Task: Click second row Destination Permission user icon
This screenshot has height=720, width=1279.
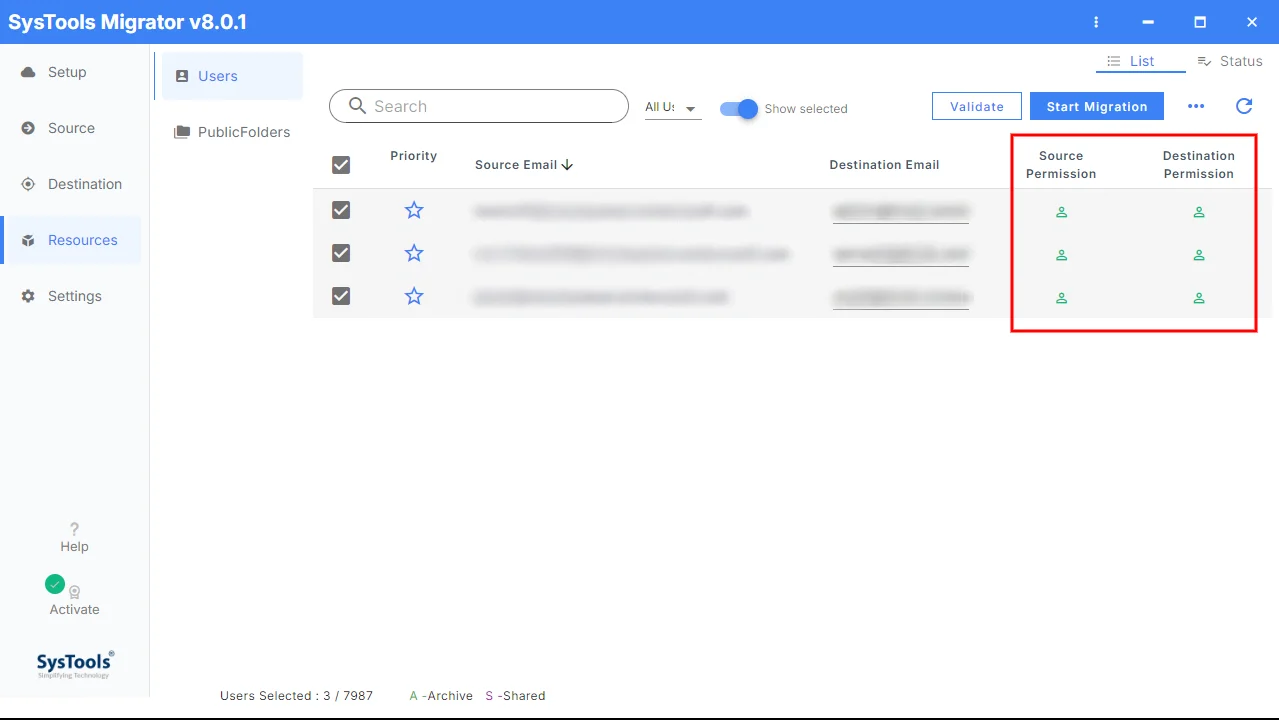Action: click(1198, 255)
